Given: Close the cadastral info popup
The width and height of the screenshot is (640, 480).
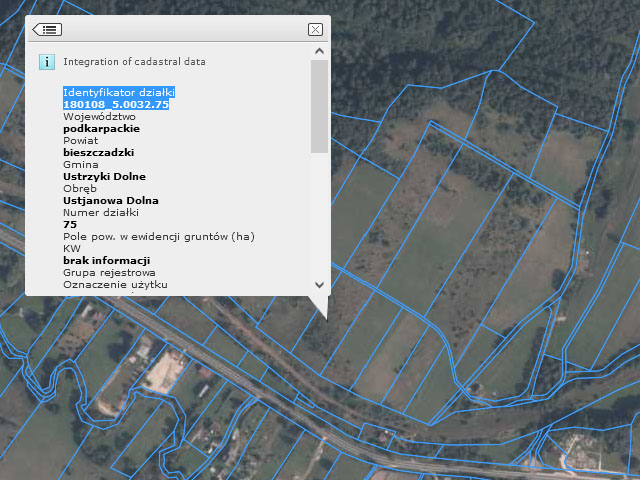Looking at the screenshot, I should pos(315,29).
